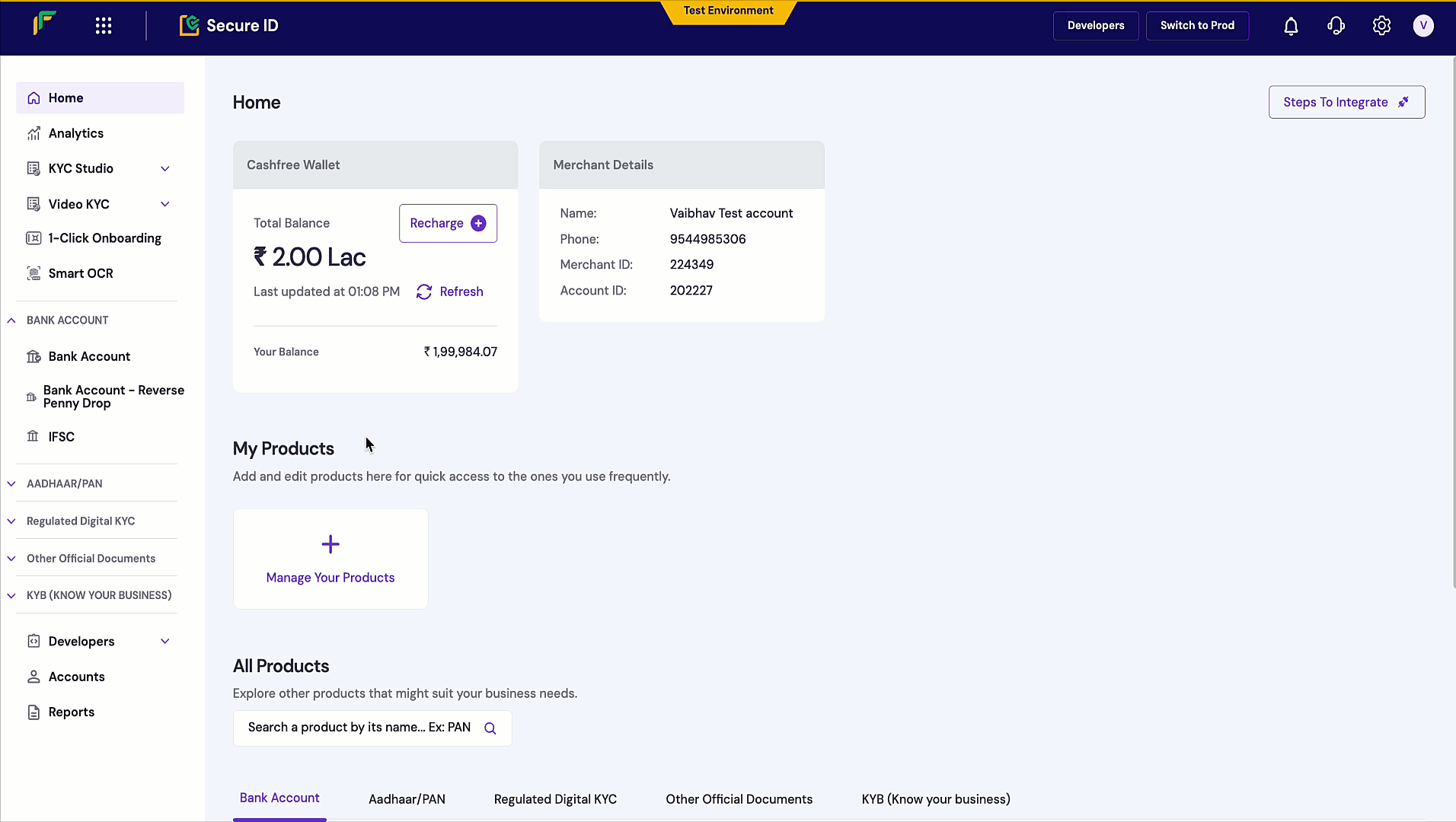This screenshot has height=822, width=1456.
Task: Click the Accounts person icon
Action: [34, 677]
